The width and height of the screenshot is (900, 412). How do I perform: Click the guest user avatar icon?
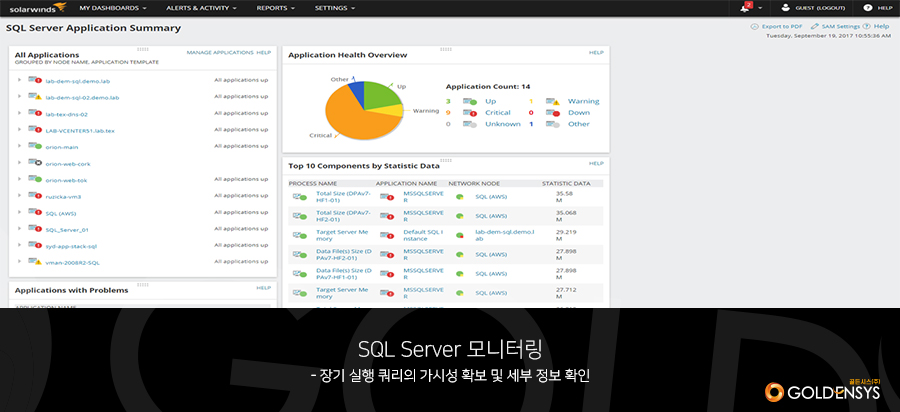[785, 7]
